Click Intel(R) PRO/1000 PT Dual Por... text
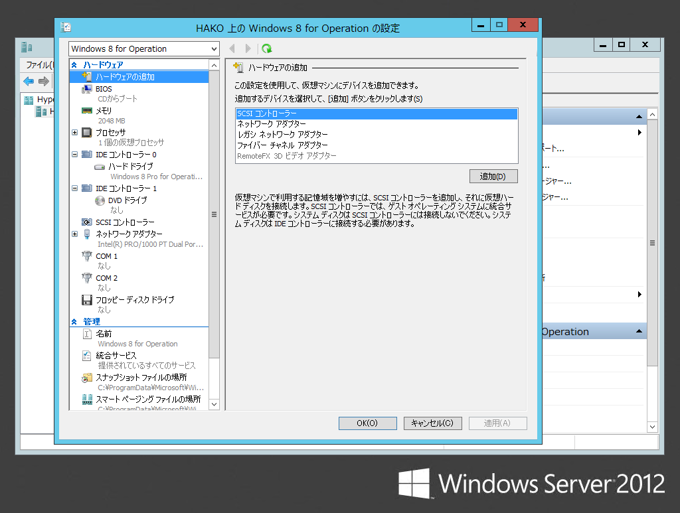Viewport: 680px width, 513px height. coord(150,244)
